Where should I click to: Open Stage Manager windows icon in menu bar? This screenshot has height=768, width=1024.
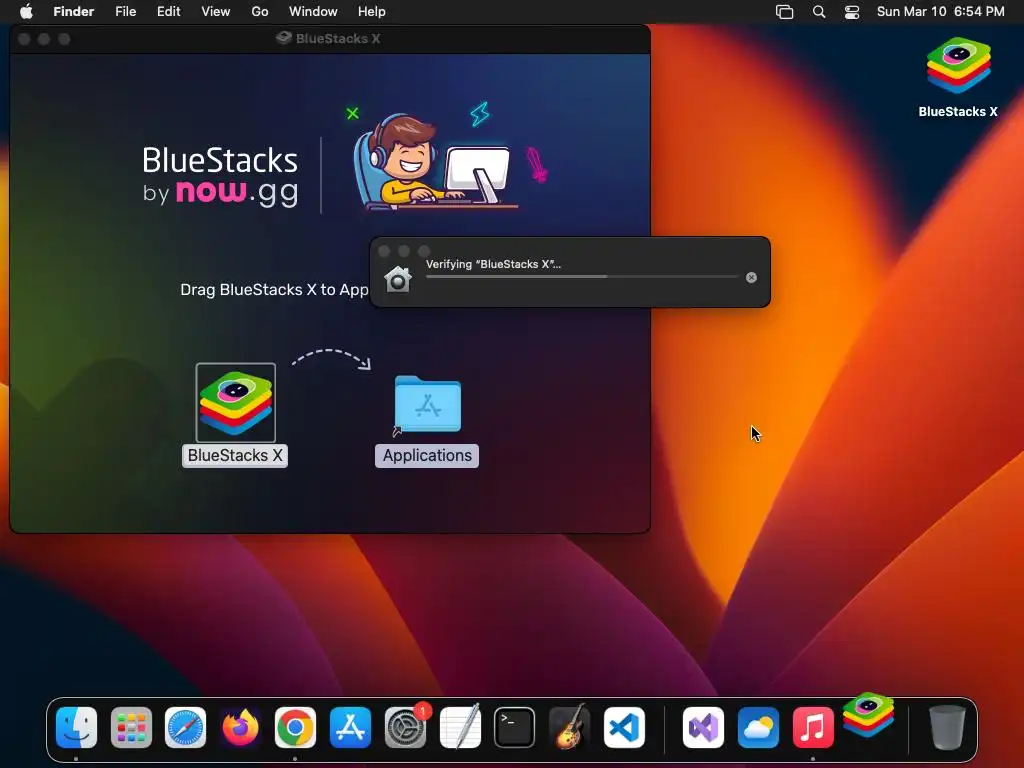pos(784,12)
